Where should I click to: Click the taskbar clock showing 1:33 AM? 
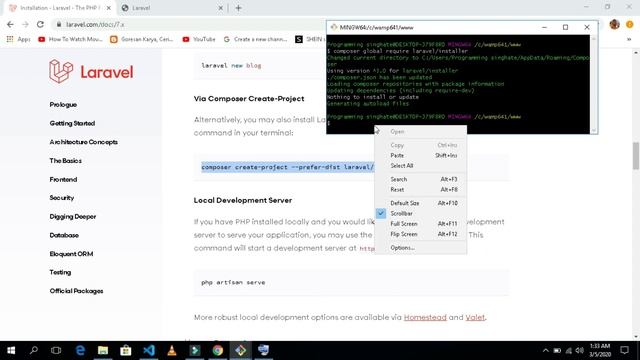point(600,350)
